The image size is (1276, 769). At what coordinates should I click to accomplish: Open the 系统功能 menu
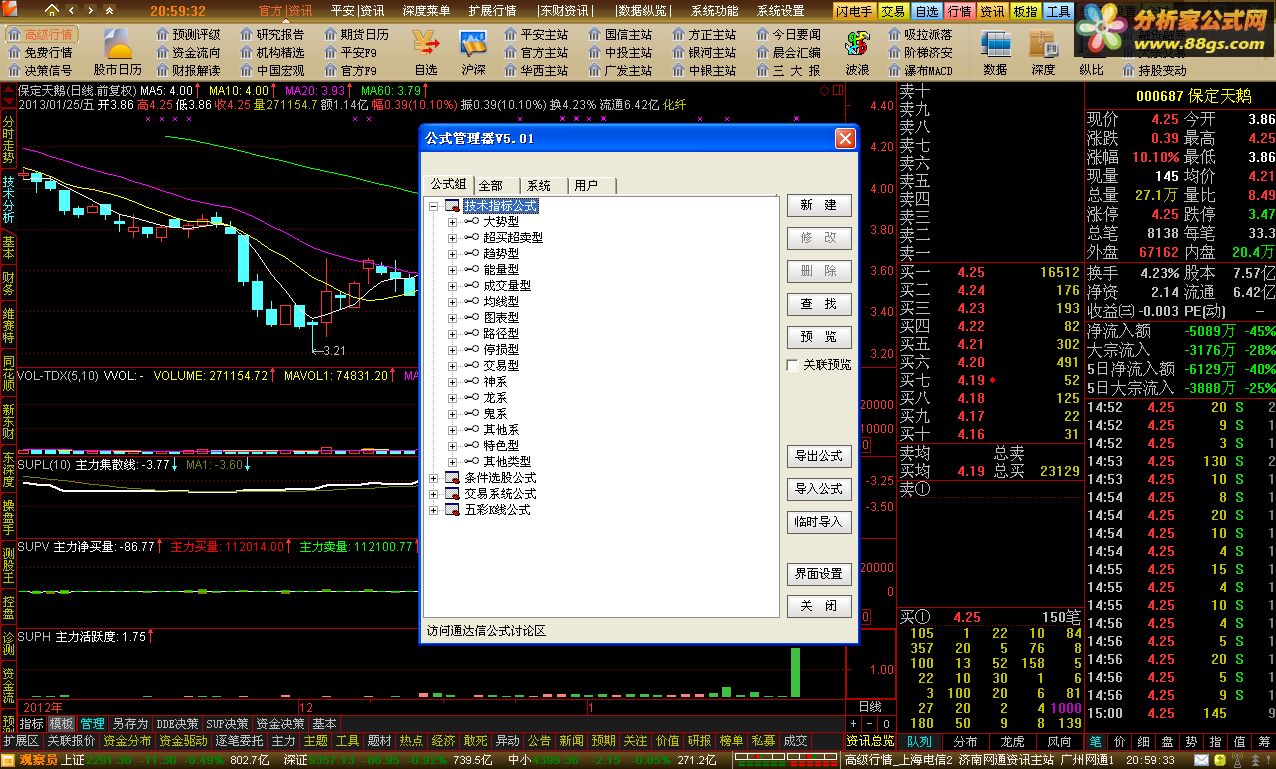(714, 11)
